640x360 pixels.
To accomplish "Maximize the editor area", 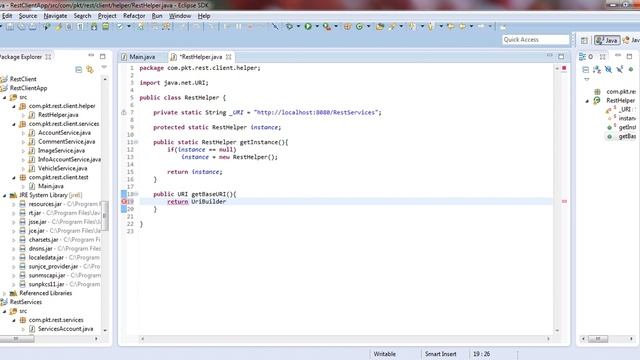I will pos(561,56).
